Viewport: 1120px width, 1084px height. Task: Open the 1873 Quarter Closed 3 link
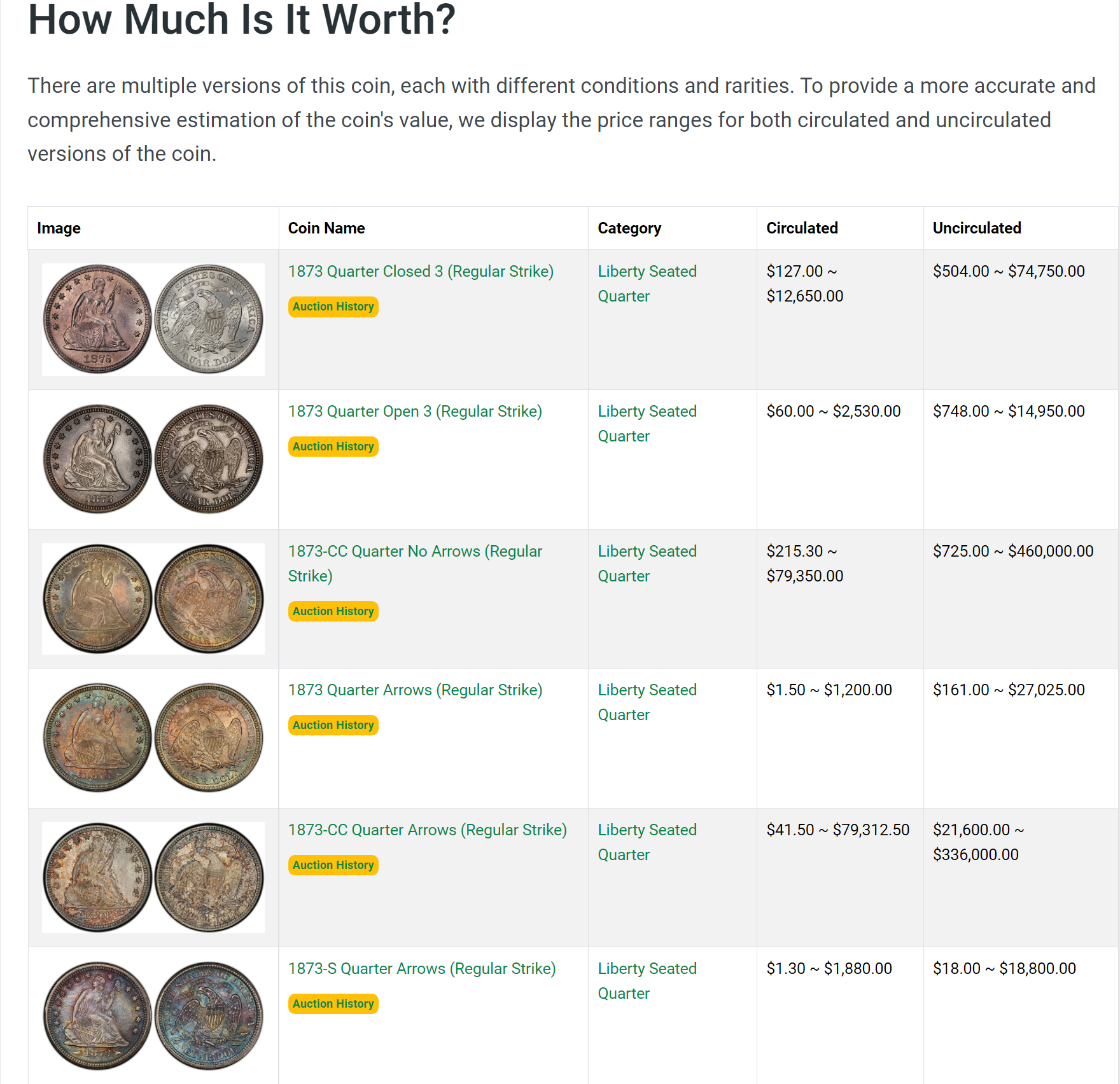tap(421, 272)
